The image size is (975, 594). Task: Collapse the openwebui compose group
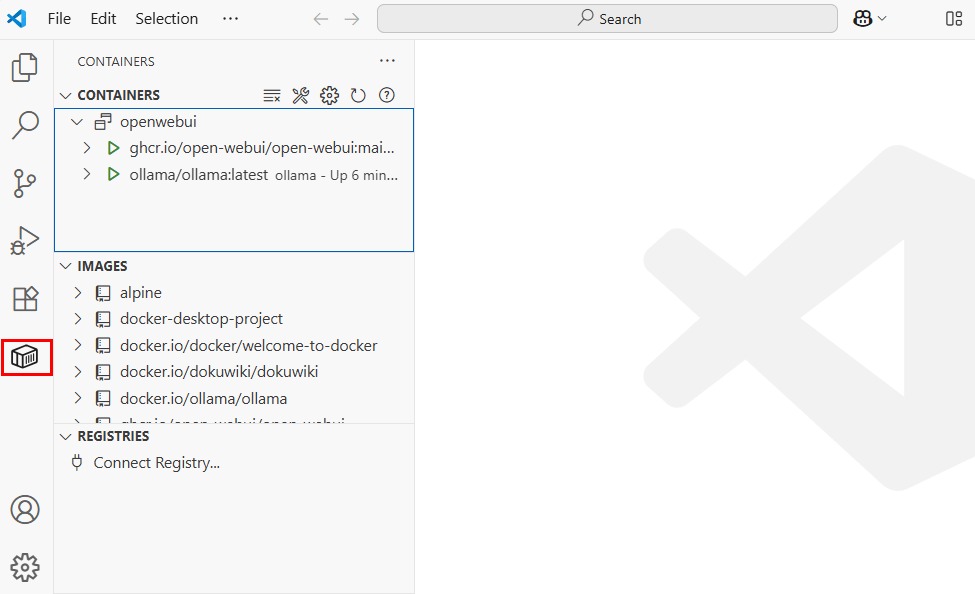tap(77, 122)
